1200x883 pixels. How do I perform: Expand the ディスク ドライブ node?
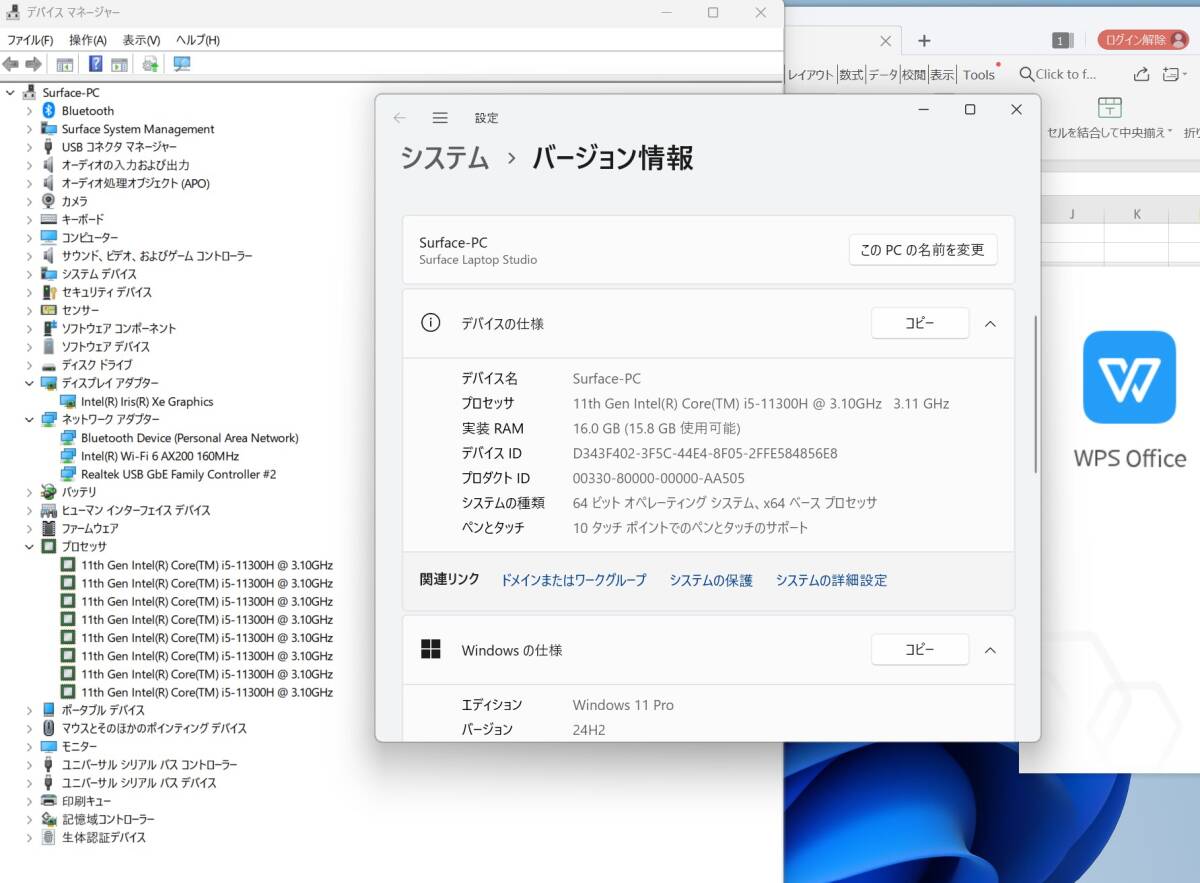29,365
